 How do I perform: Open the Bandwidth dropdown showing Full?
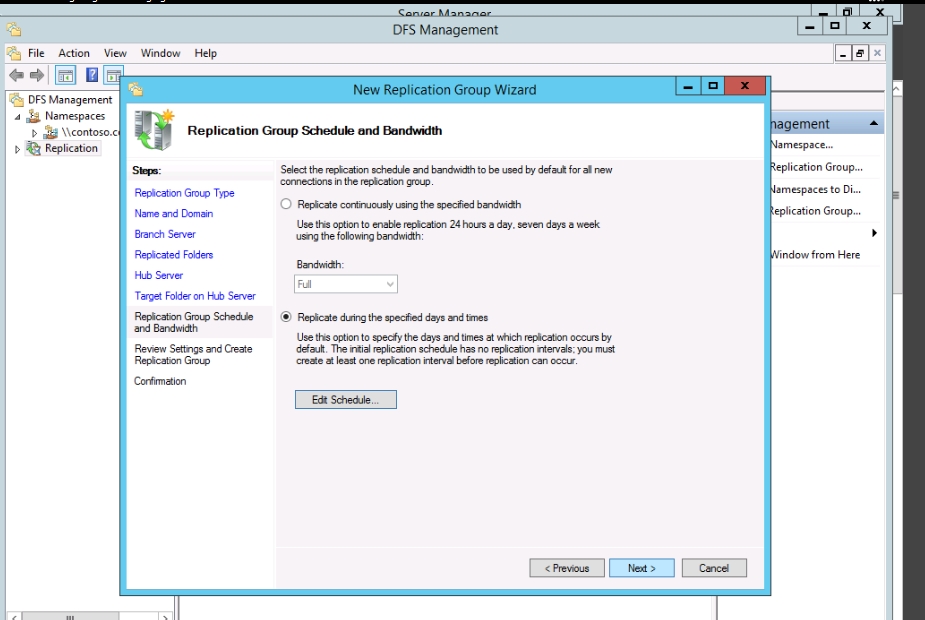click(x=346, y=284)
